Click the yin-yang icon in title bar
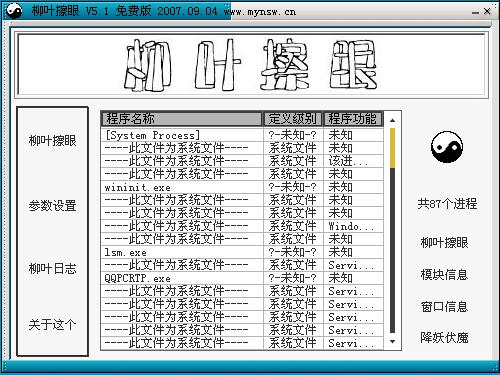Viewport: 500px width, 375px height. [14, 10]
